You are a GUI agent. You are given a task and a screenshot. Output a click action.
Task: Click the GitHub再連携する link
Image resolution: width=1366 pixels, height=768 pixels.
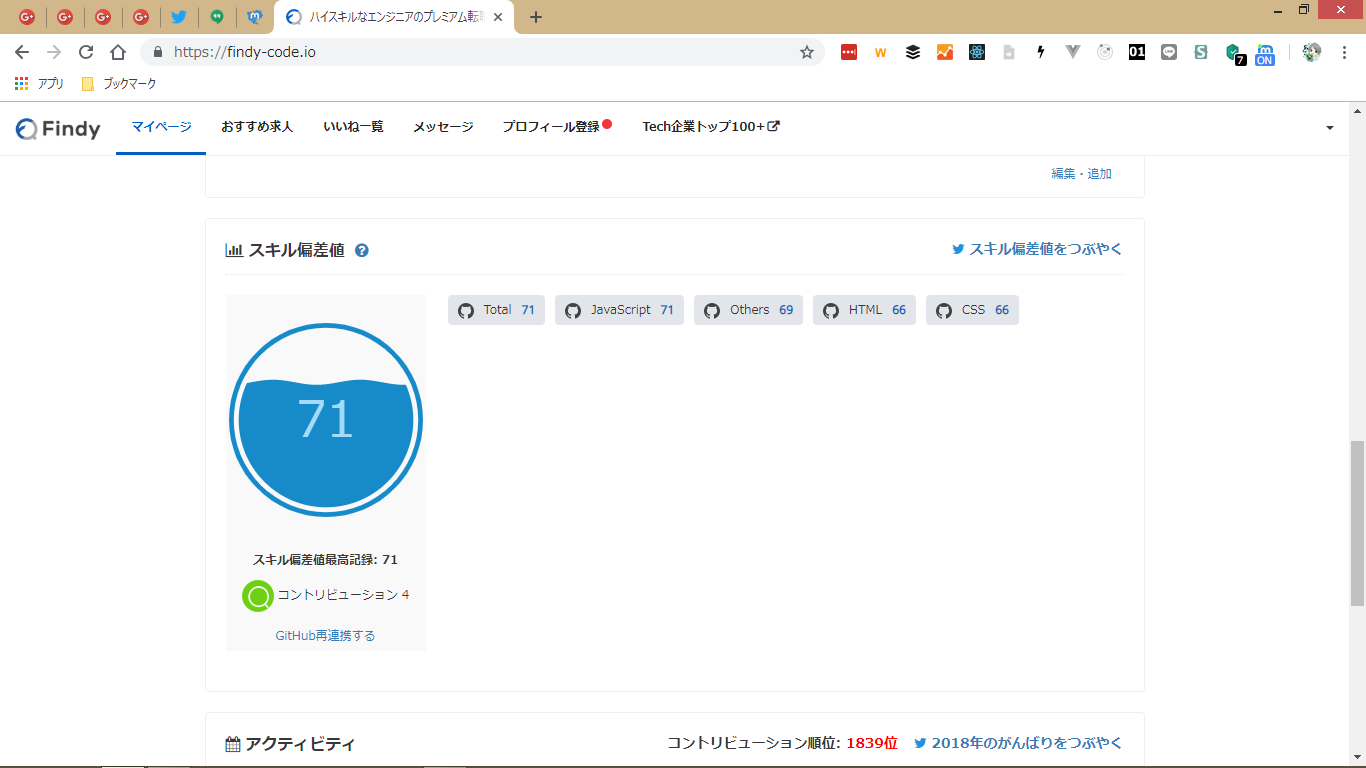coord(325,635)
